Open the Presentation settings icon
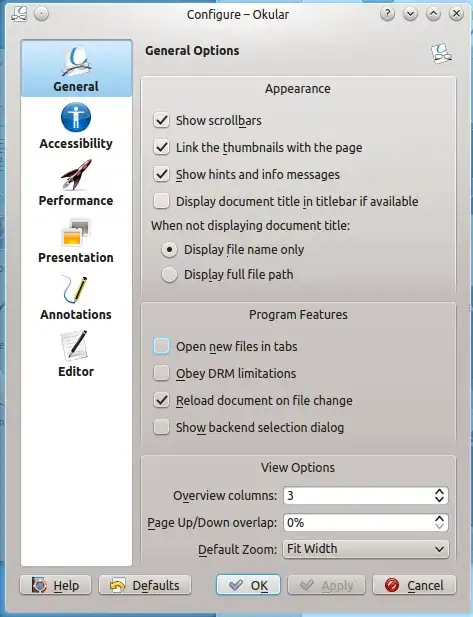Viewport: 473px width, 617px height. pyautogui.click(x=76, y=232)
